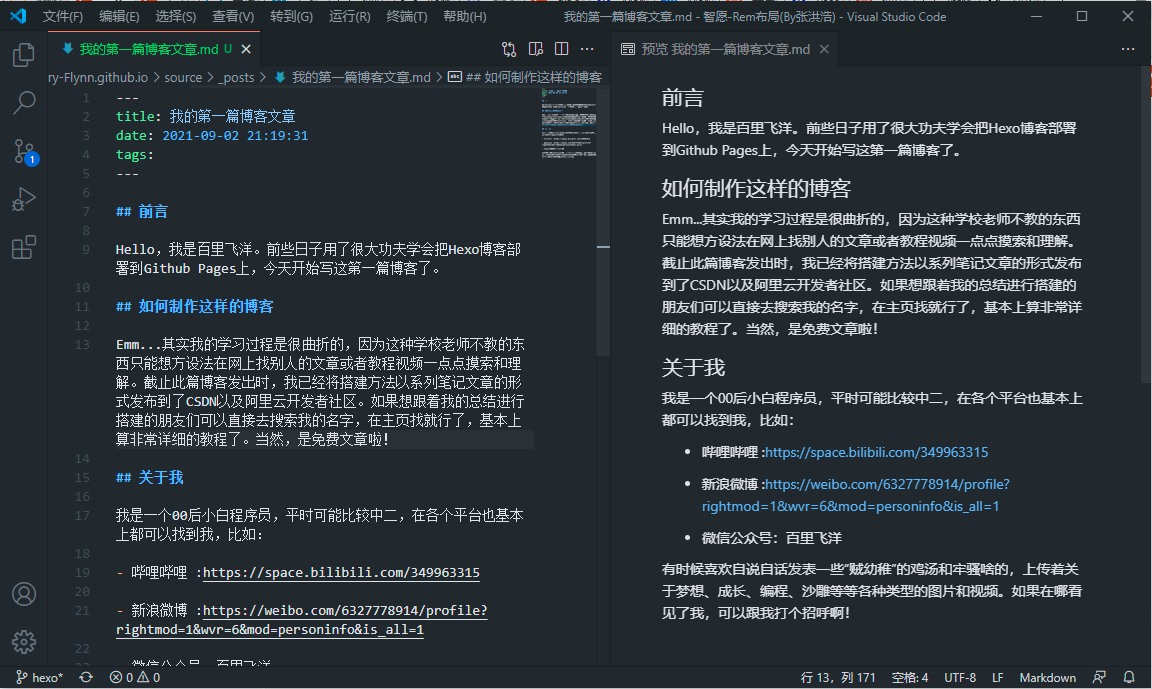Change language mode Markdown
The height and width of the screenshot is (689, 1152).
coord(1047,677)
